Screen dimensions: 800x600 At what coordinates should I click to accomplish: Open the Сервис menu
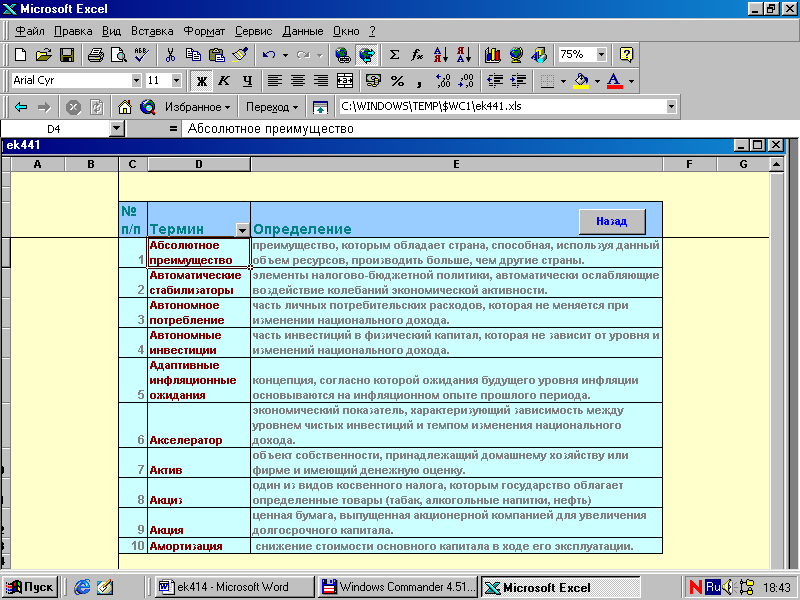click(x=254, y=31)
